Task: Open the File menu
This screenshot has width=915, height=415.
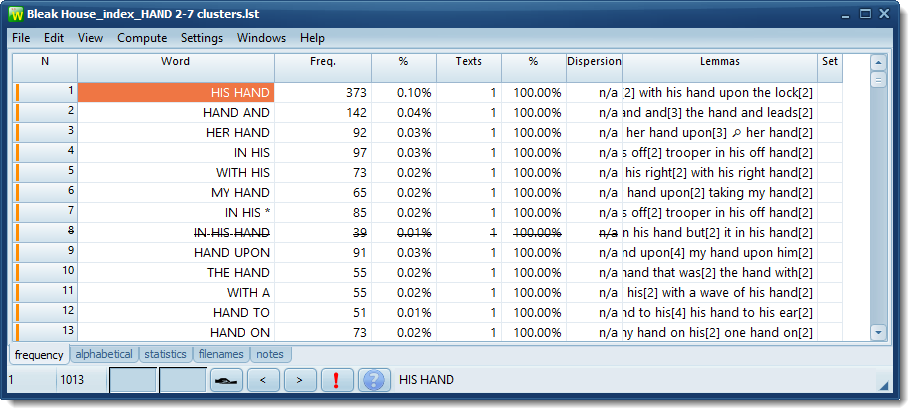Action: click(21, 38)
